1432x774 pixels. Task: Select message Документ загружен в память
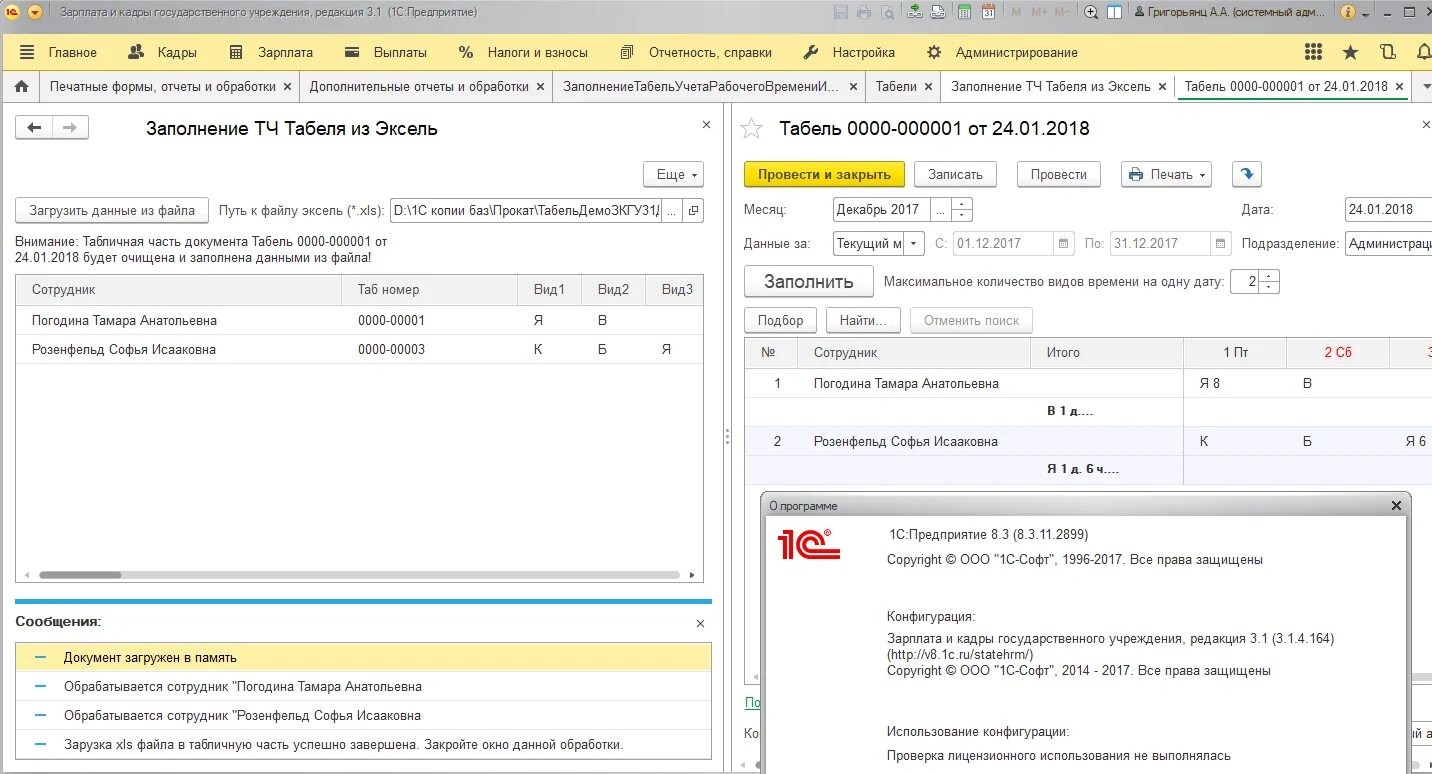364,657
